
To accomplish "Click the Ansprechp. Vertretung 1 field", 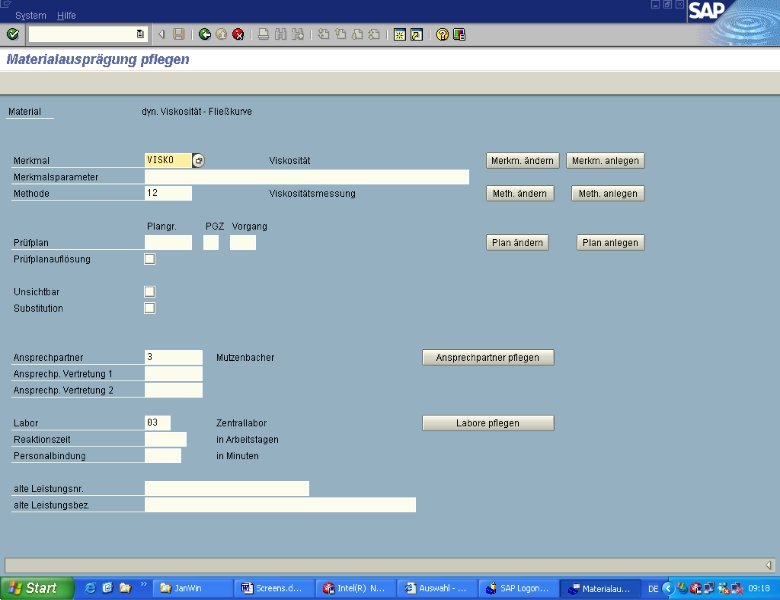I will [174, 374].
